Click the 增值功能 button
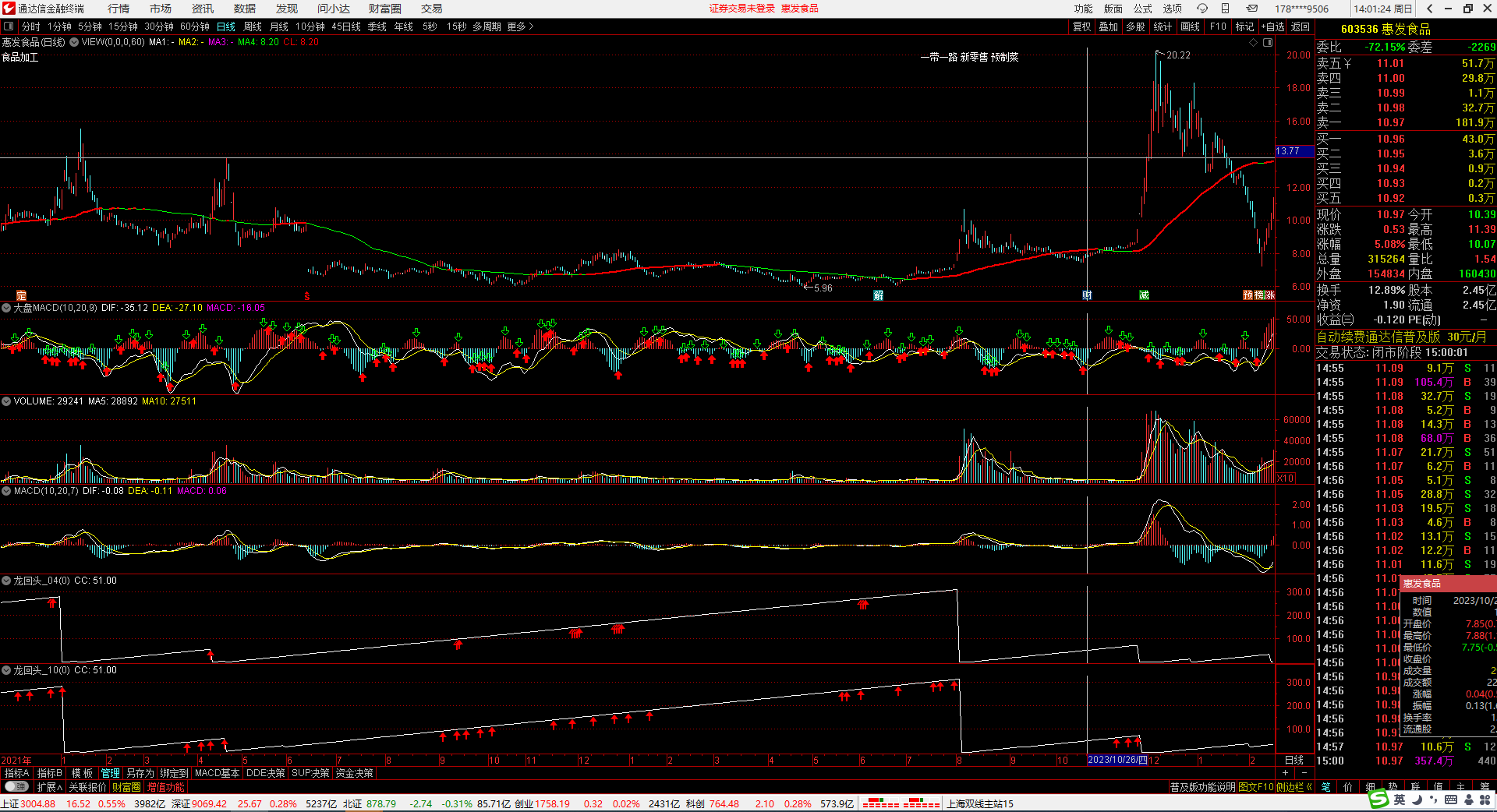Screen dimensions: 1497x812 tap(166, 787)
